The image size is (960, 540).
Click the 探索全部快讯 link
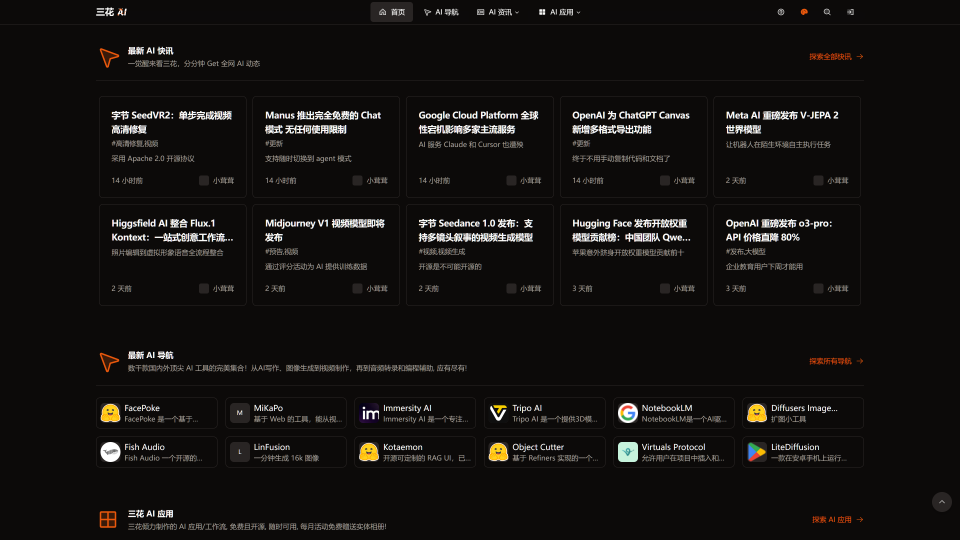click(836, 57)
